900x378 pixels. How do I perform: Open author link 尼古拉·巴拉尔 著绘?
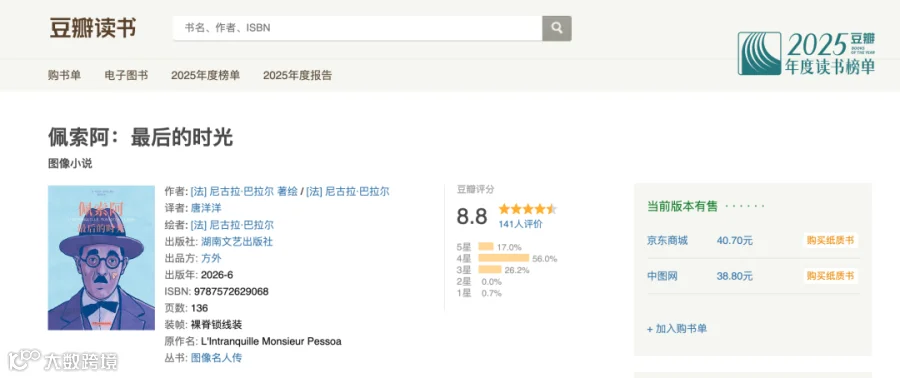(x=244, y=192)
